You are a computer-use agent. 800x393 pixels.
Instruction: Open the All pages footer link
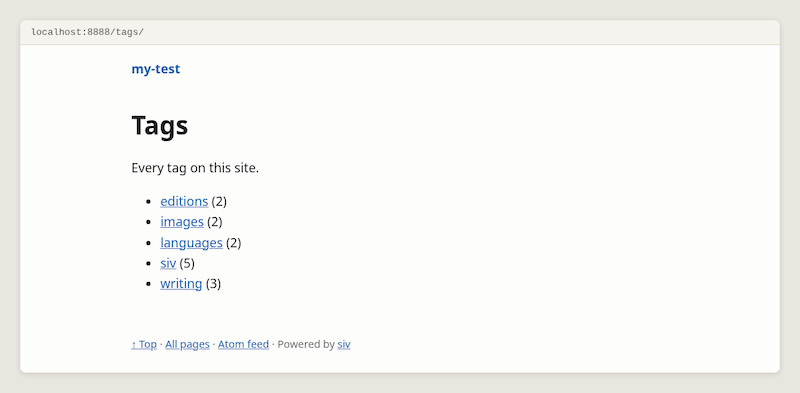pyautogui.click(x=187, y=345)
